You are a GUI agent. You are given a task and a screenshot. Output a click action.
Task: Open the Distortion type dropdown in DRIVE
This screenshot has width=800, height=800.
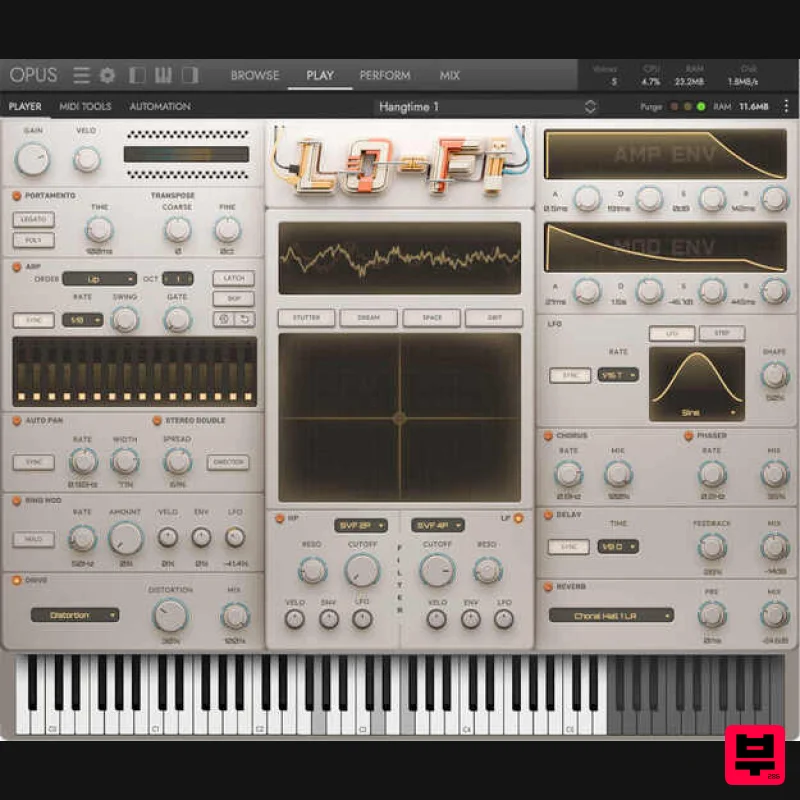pyautogui.click(x=74, y=616)
